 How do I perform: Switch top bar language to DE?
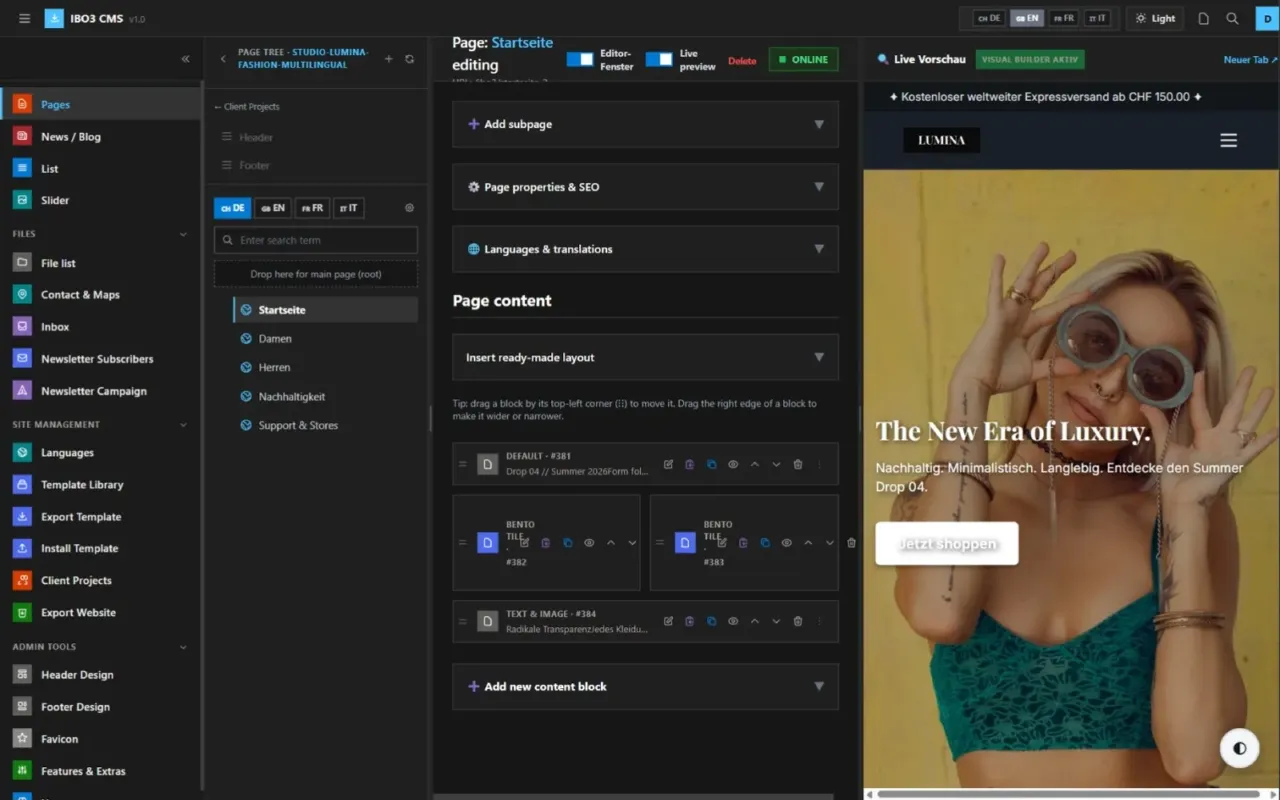click(989, 18)
